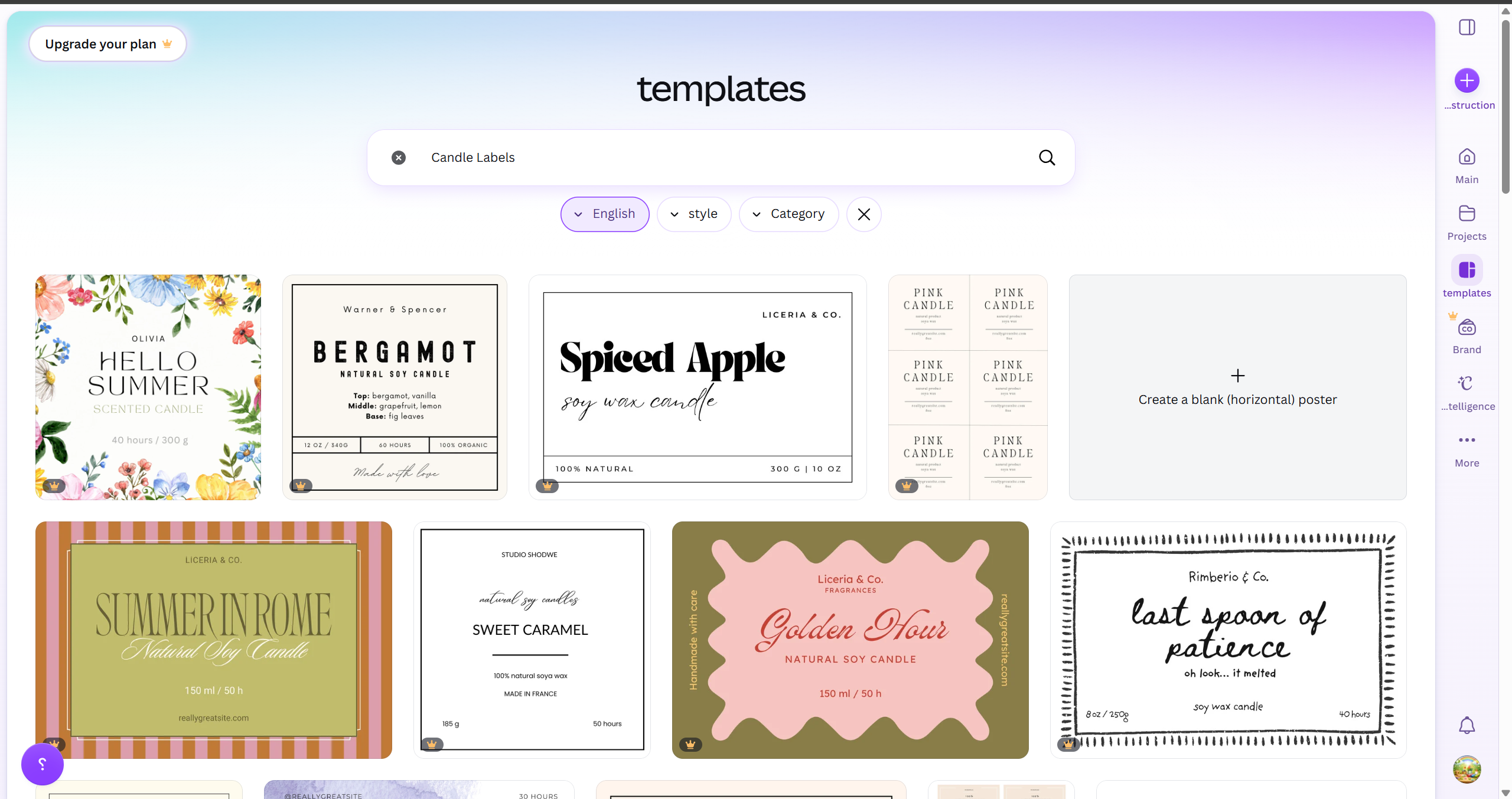
Task: Click the crown badge on last spoon template
Action: [1068, 744]
